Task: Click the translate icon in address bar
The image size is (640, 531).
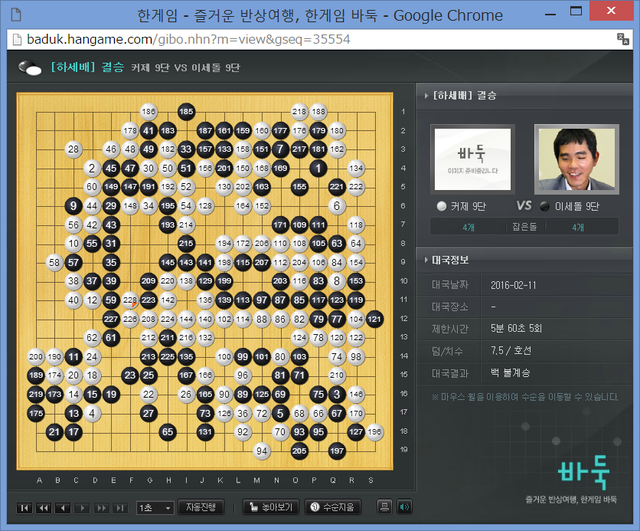Action: coord(623,39)
